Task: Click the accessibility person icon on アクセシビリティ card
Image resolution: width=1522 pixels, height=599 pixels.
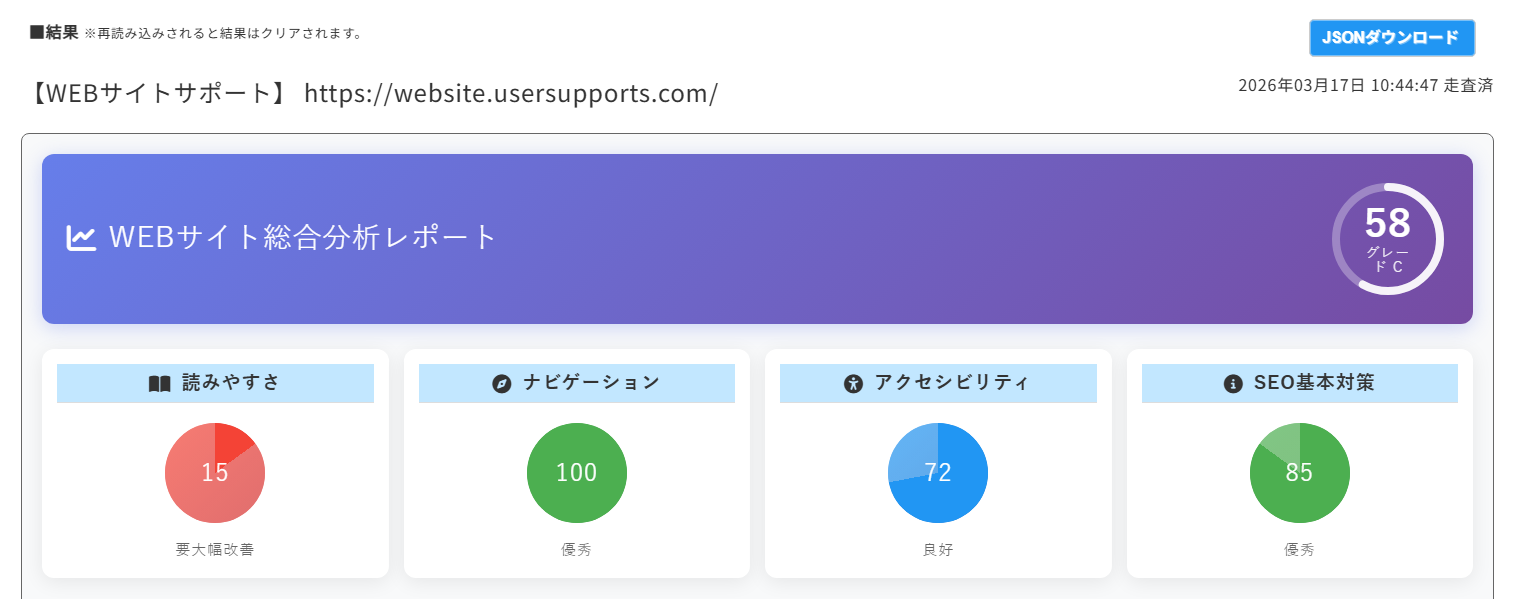Action: [854, 382]
